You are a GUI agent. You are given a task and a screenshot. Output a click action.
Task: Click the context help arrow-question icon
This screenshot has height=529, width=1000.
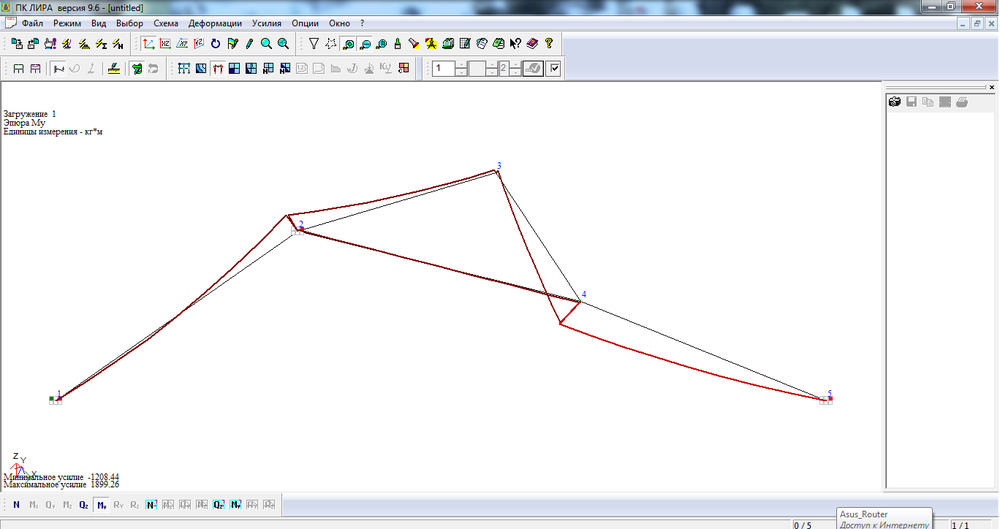point(515,43)
